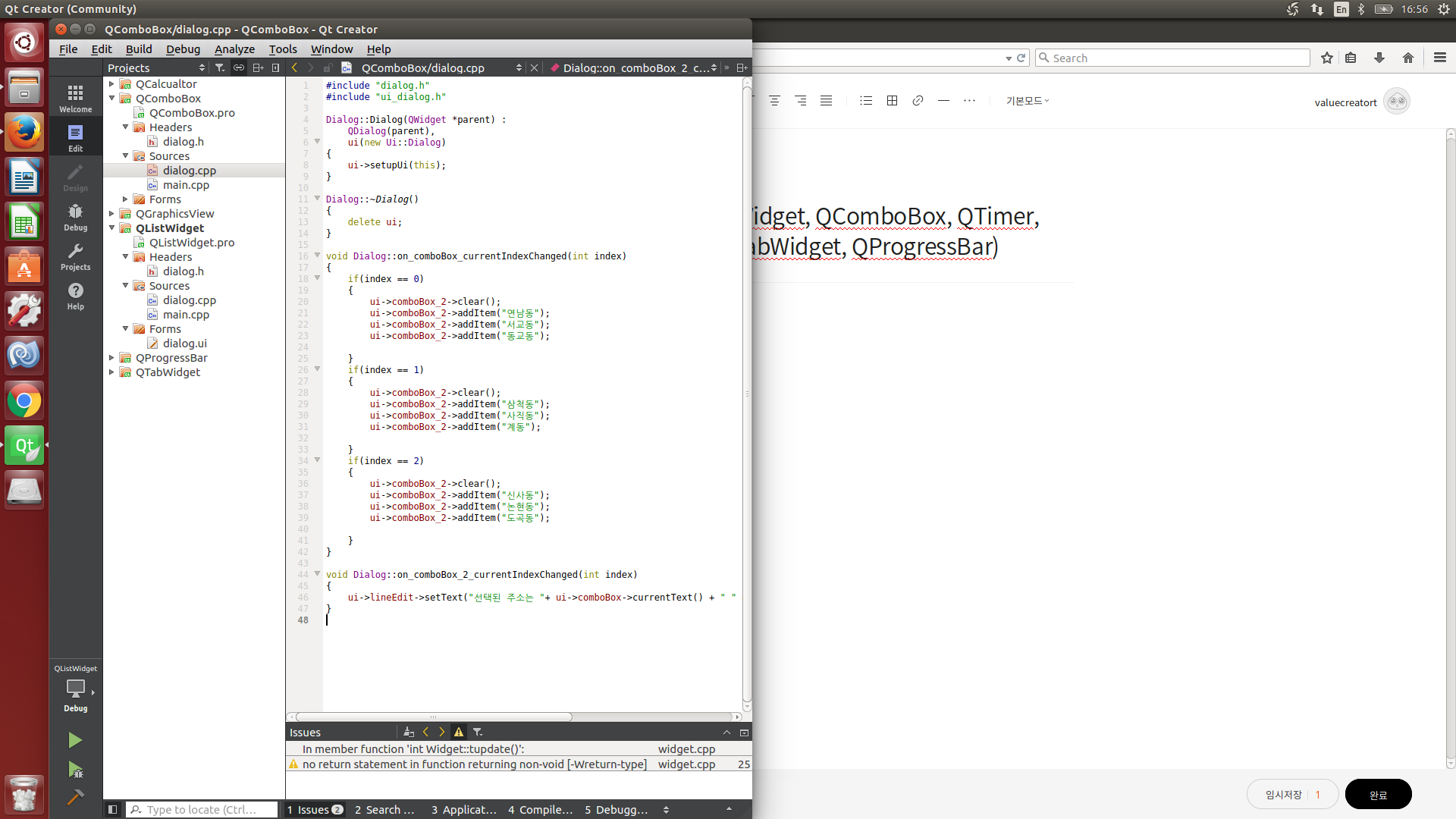This screenshot has width=1456, height=819.
Task: Click the 임시저장 button
Action: [x=1283, y=794]
